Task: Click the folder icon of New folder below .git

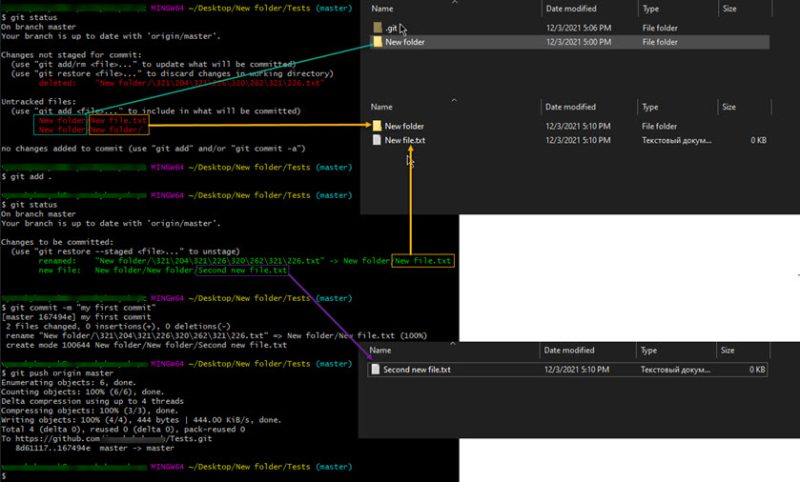Action: pos(377,43)
